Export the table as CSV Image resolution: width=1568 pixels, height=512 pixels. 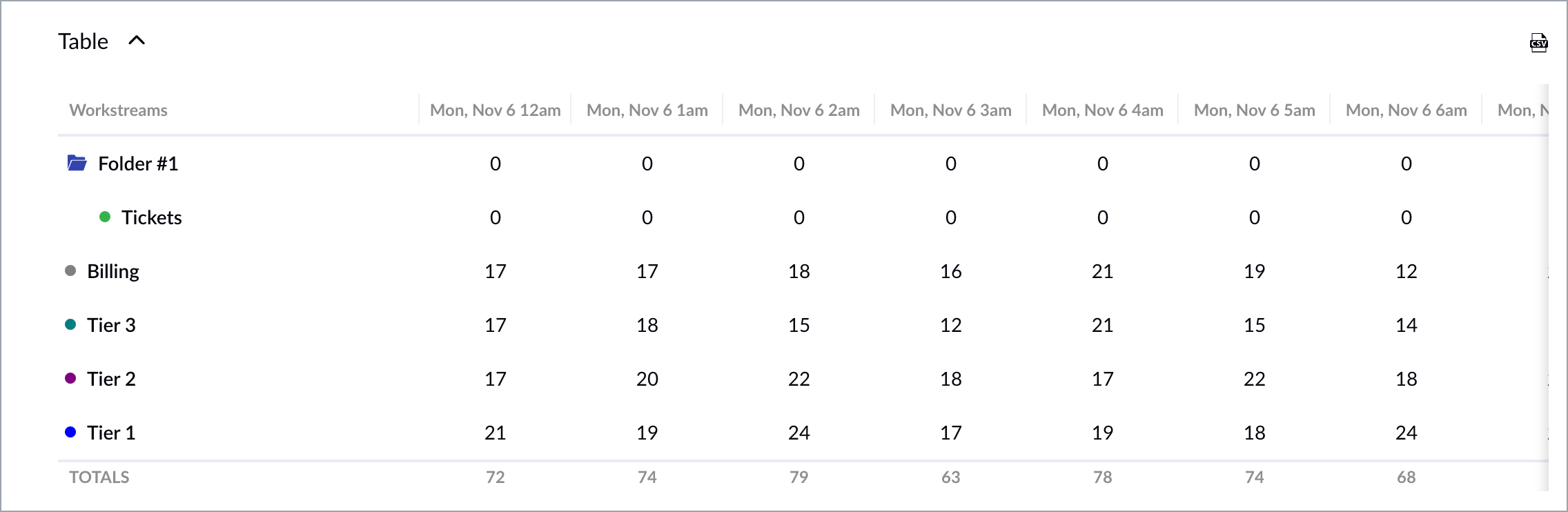tap(1538, 43)
